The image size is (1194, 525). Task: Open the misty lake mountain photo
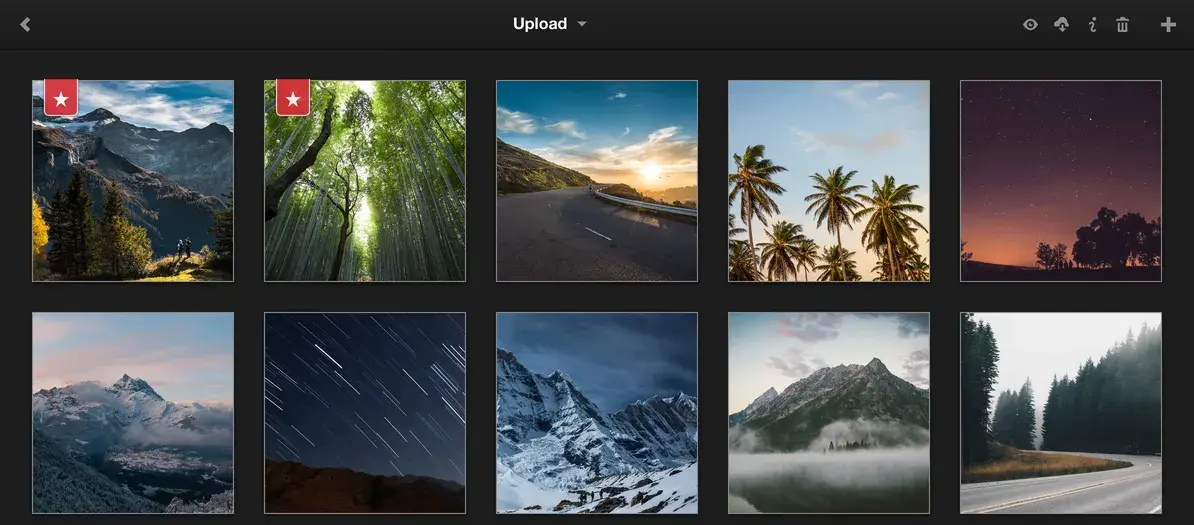[829, 413]
